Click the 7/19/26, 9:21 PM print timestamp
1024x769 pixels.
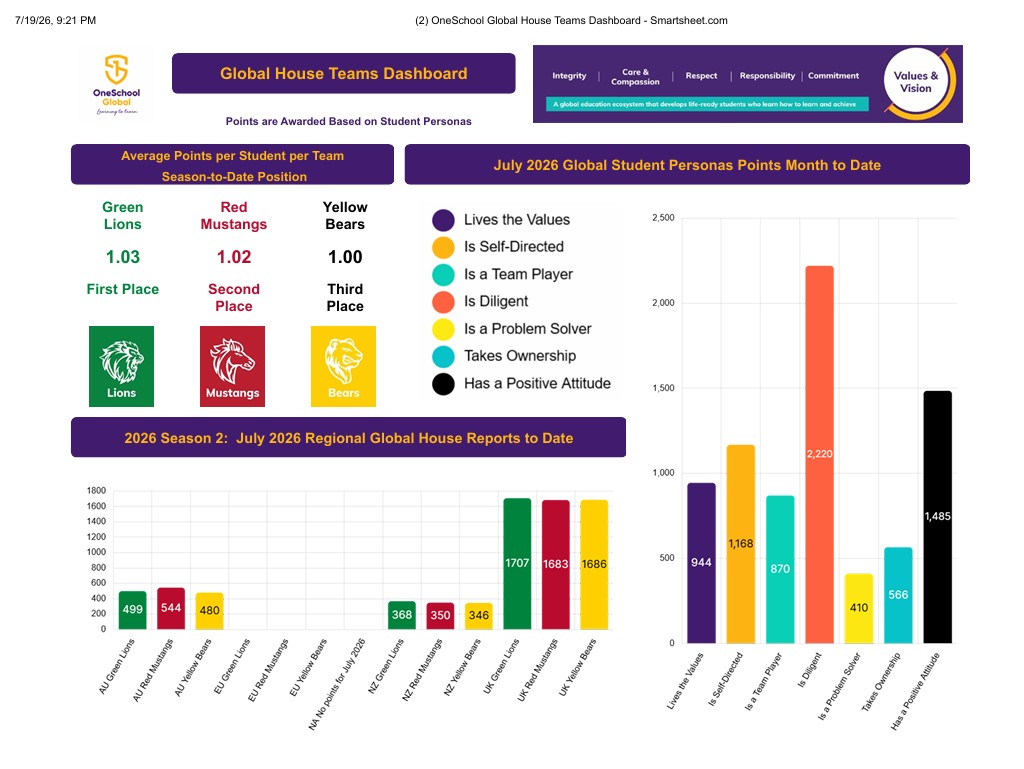tap(56, 20)
